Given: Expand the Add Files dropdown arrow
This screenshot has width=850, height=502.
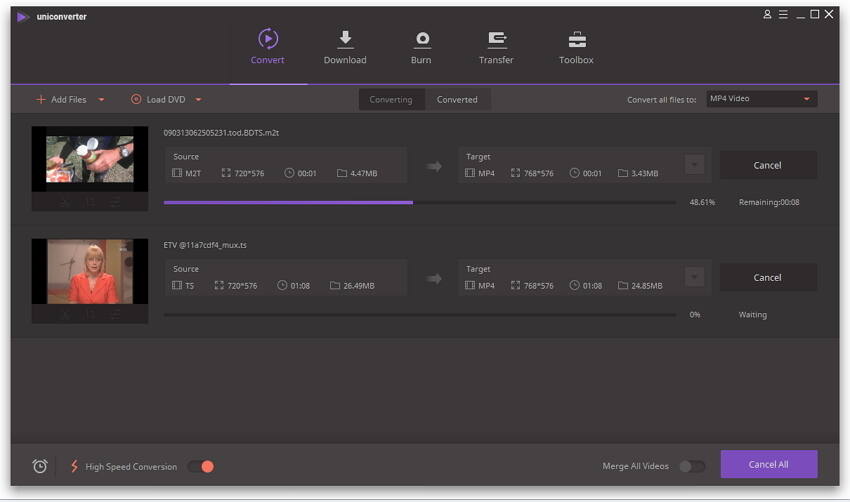Looking at the screenshot, I should point(101,100).
